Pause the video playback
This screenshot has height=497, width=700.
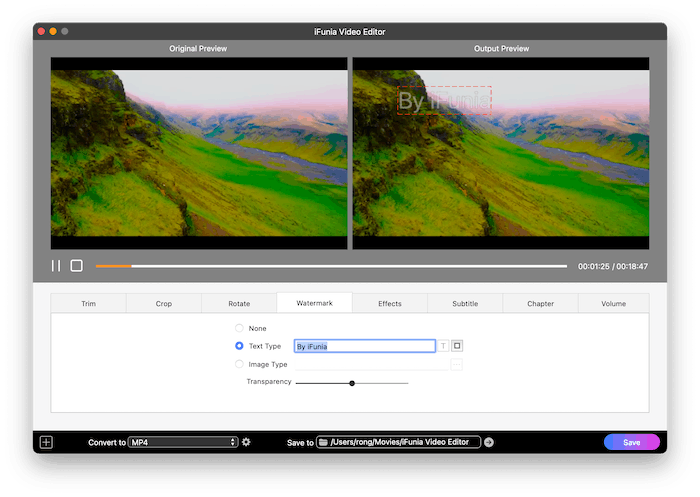[x=56, y=266]
